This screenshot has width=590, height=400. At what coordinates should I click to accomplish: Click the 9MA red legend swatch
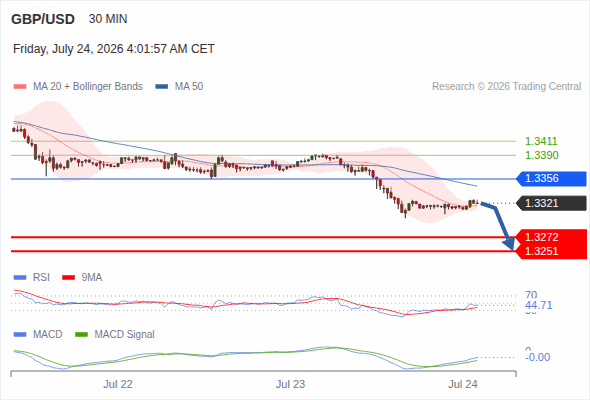(68, 278)
